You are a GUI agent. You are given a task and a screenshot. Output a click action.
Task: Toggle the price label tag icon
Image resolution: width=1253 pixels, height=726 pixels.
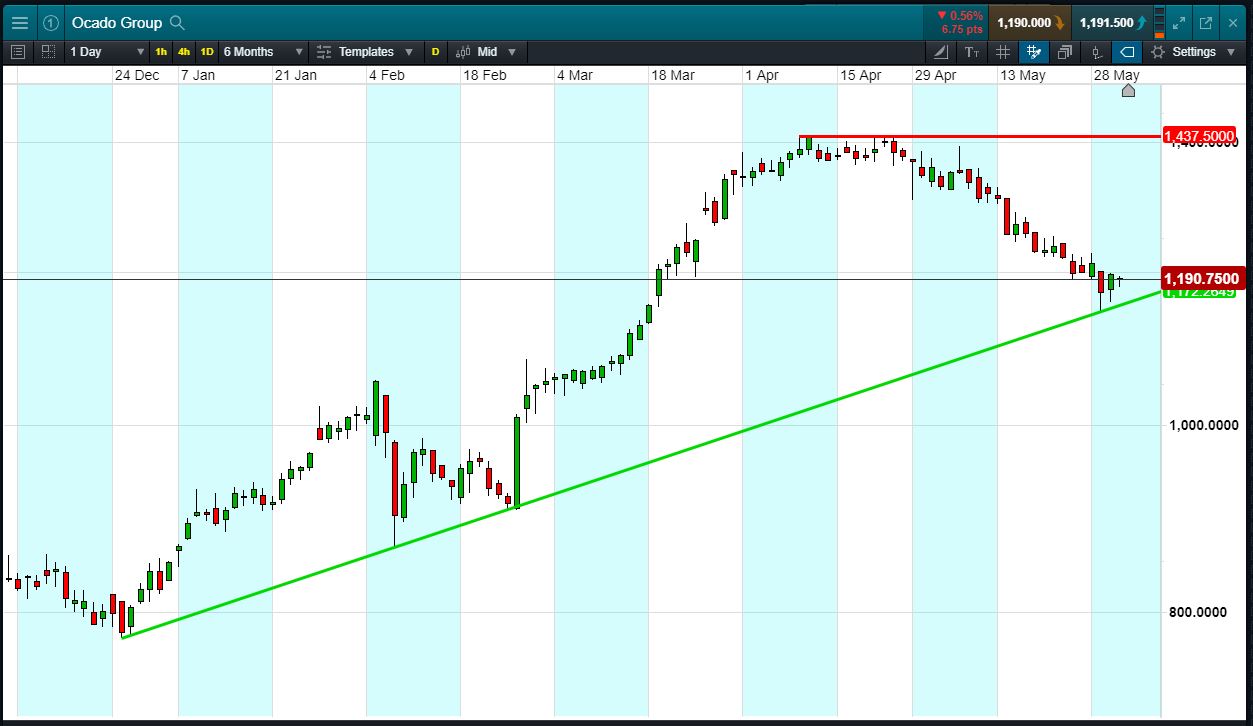[1127, 51]
